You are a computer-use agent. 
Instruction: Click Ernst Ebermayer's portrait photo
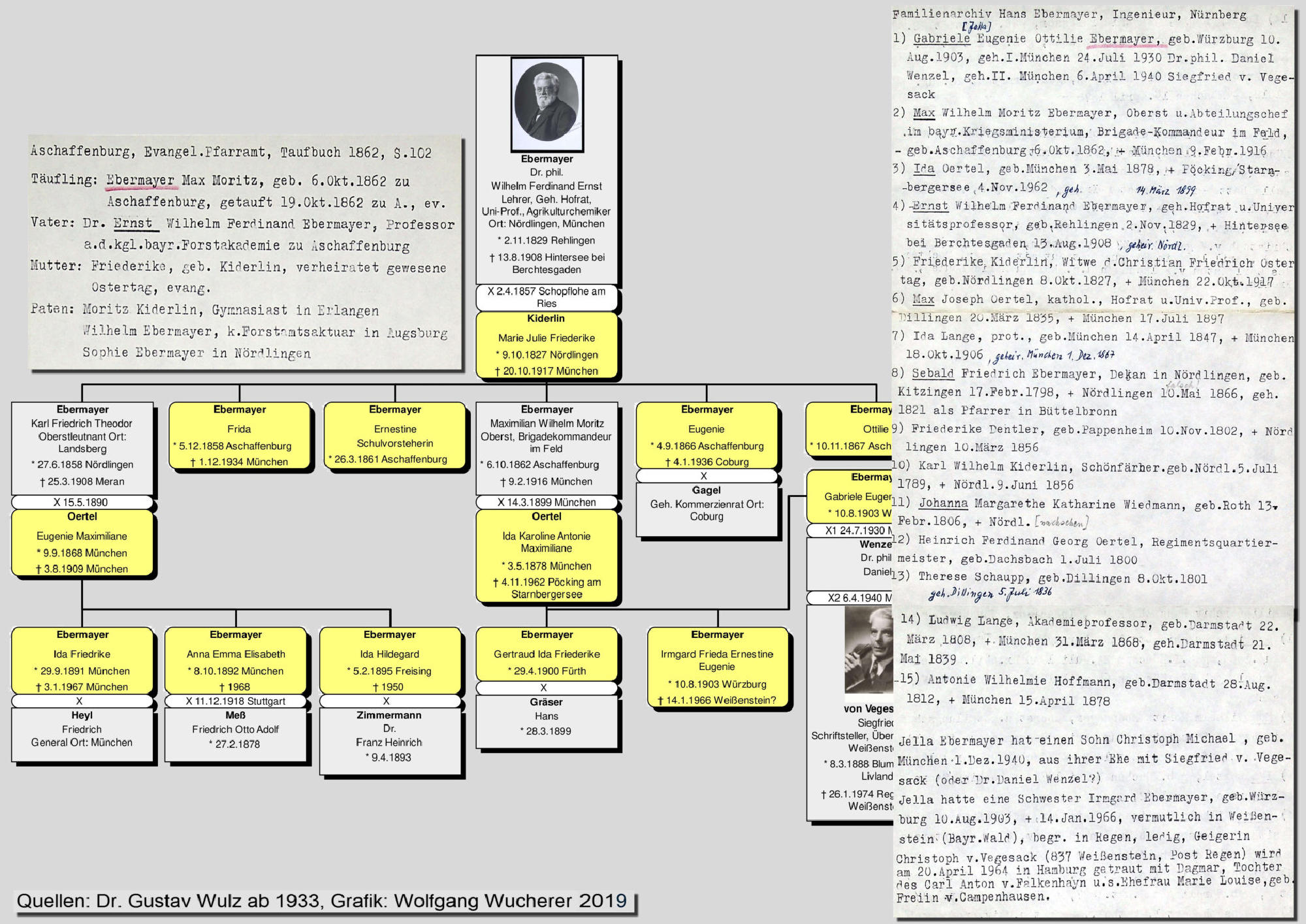[547, 104]
